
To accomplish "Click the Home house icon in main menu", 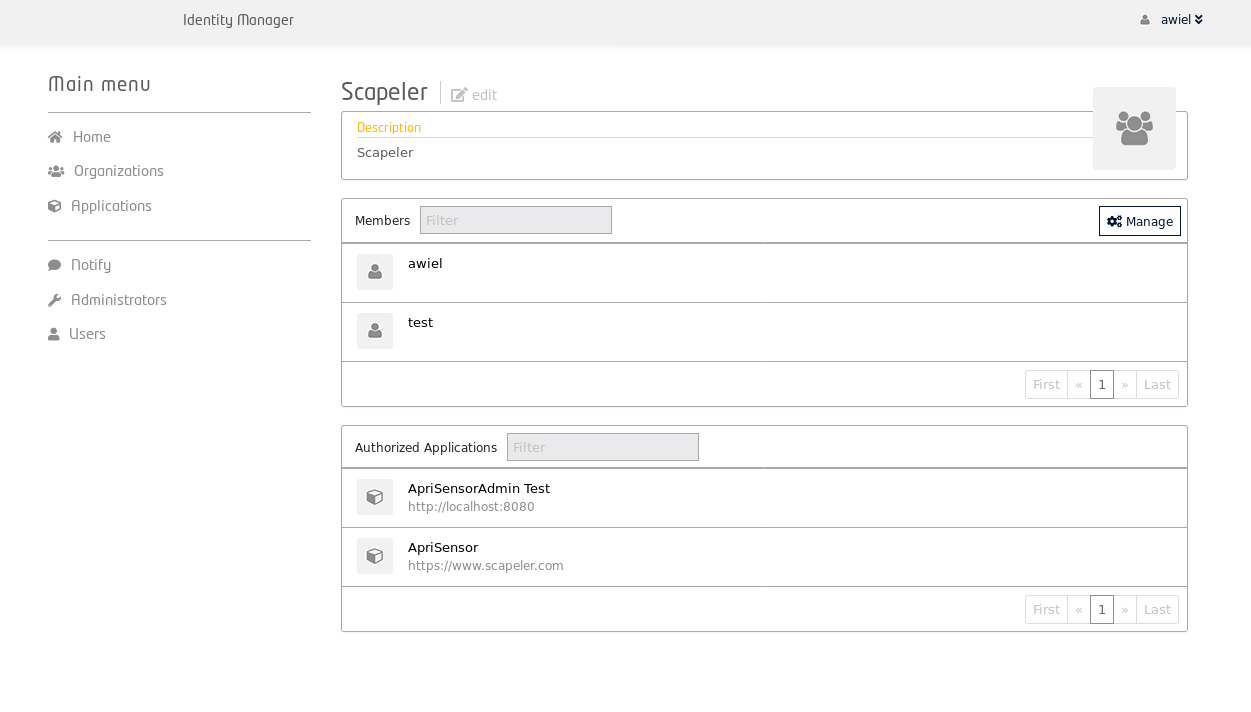I will click(x=55, y=137).
